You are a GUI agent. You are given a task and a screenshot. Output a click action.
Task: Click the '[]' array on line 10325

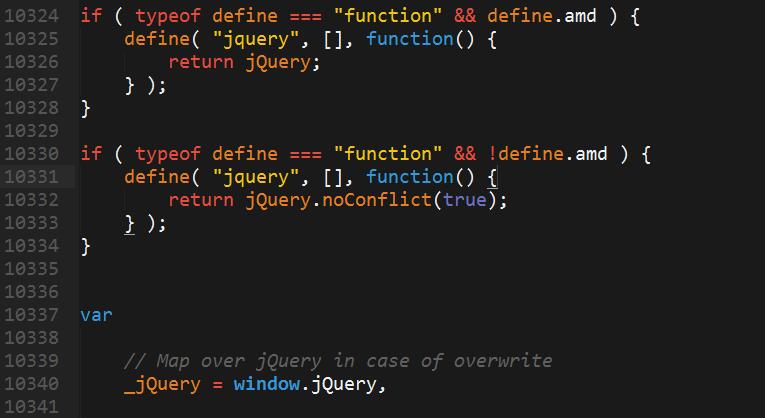[x=333, y=39]
